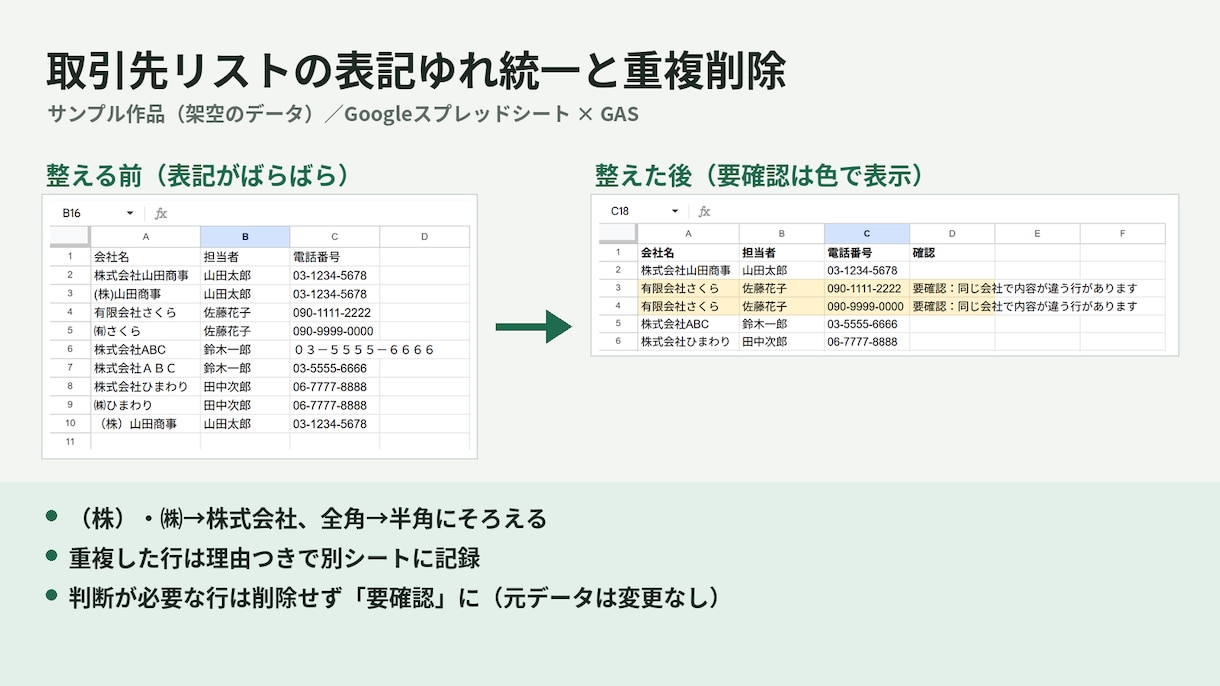This screenshot has height=686, width=1220.
Task: Select cell 株式会社ひまわり in before sheet row 8
Action: [145, 387]
